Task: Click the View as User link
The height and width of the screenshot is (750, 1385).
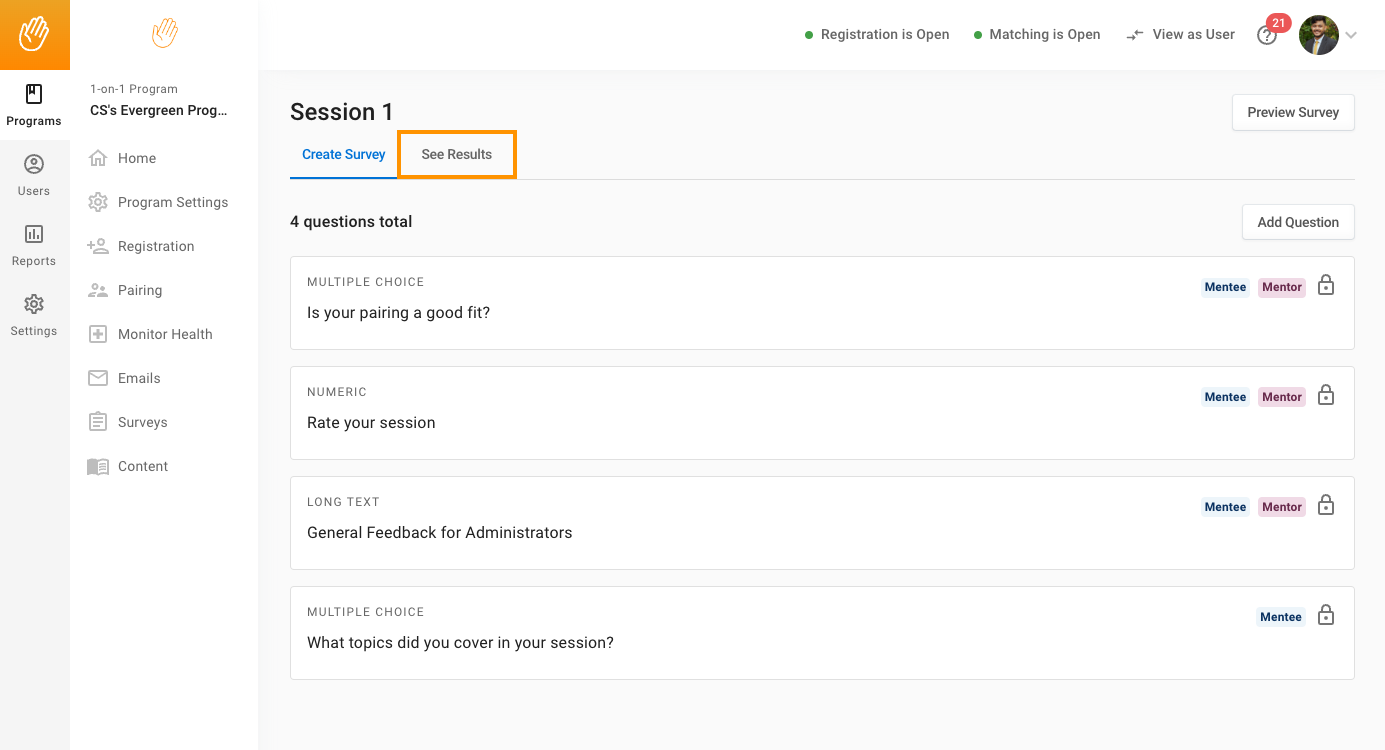Action: point(1193,34)
